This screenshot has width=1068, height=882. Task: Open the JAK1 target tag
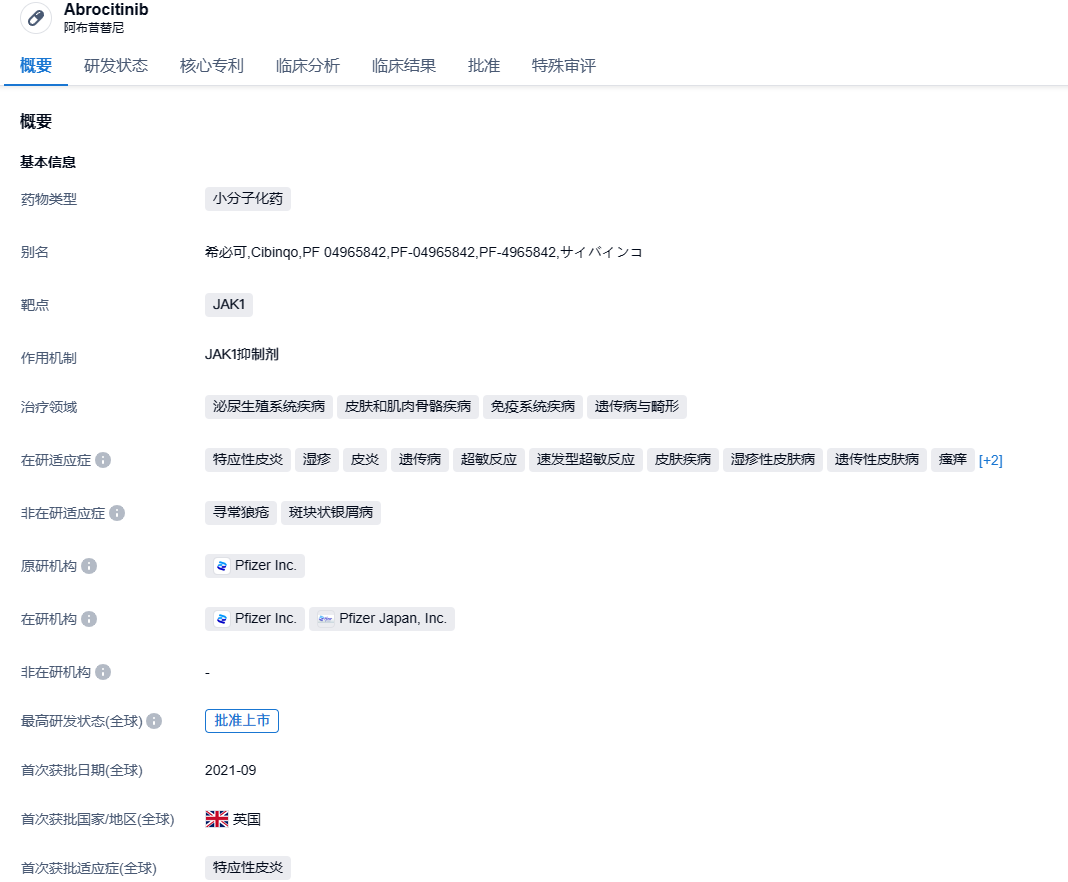pyautogui.click(x=229, y=304)
